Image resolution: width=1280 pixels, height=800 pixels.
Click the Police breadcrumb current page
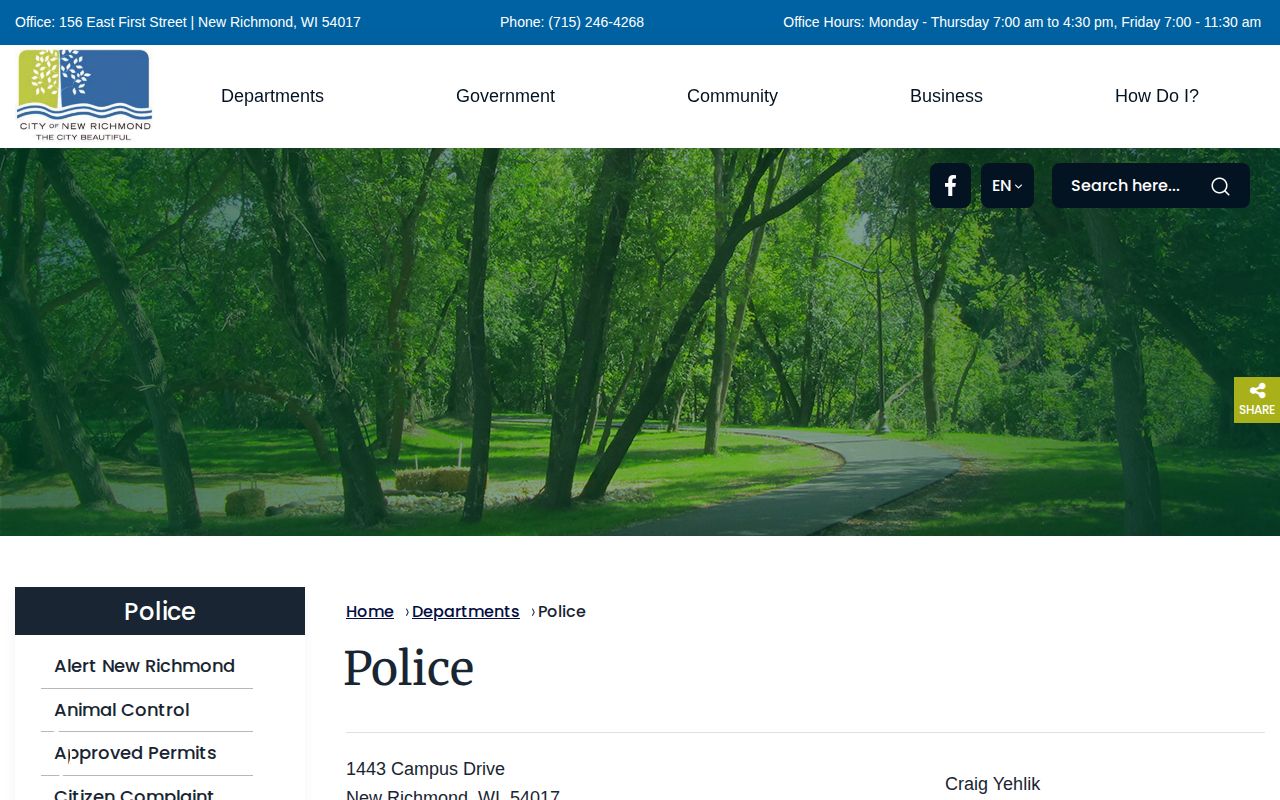pyautogui.click(x=562, y=612)
